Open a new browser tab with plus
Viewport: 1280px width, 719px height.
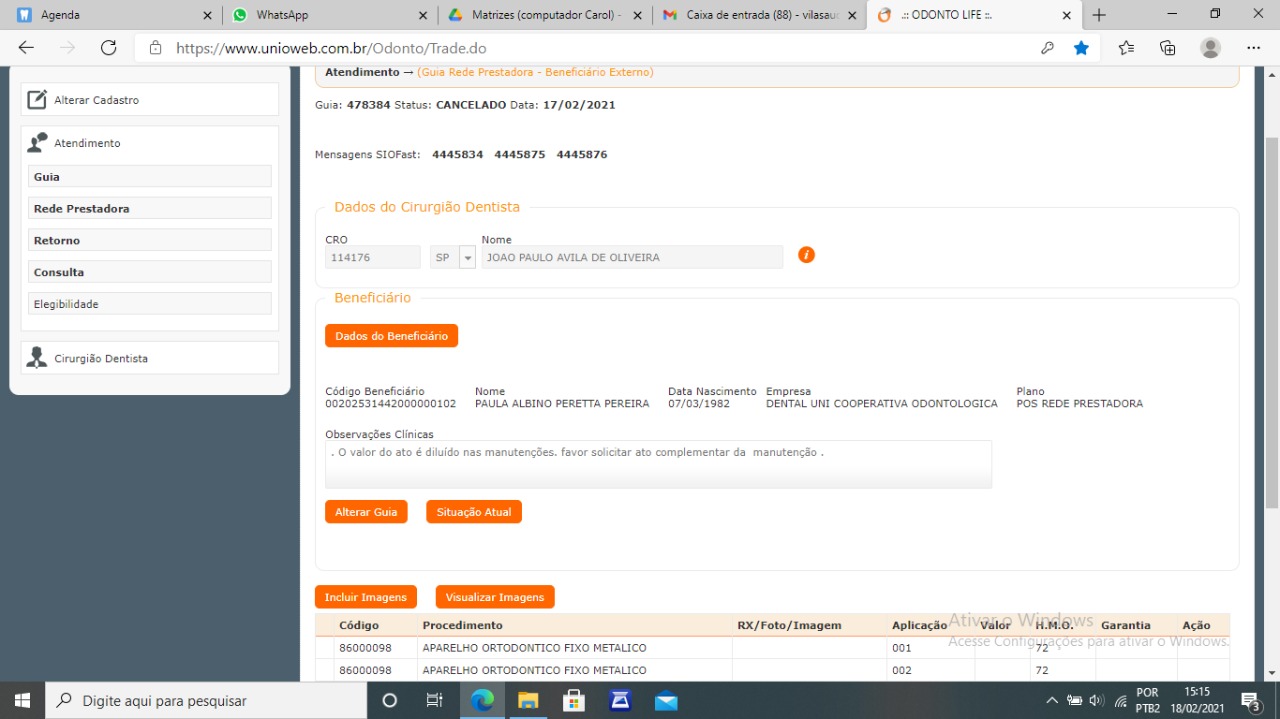point(1099,15)
